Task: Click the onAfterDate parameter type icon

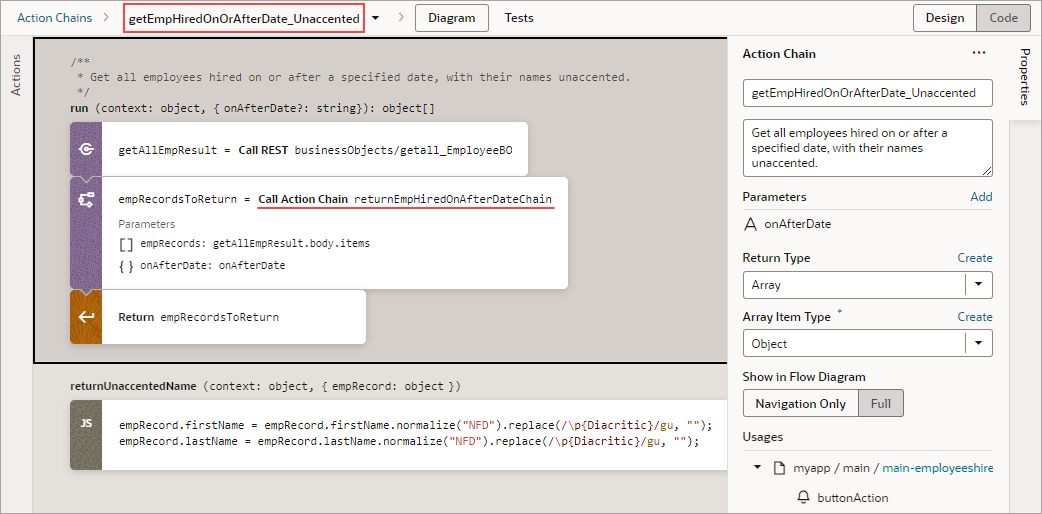Action: click(x=750, y=224)
